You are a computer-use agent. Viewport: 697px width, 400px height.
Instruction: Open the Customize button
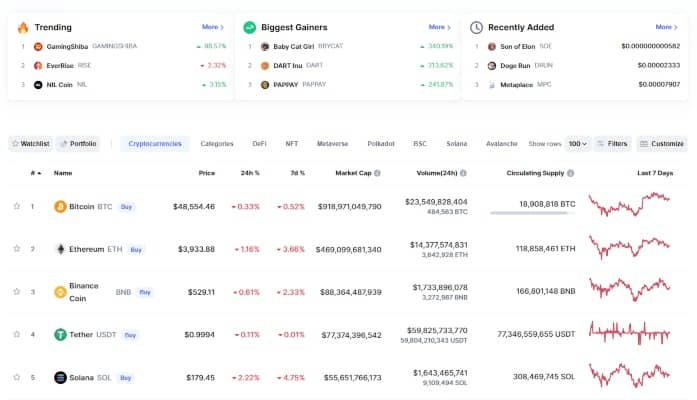(x=662, y=144)
